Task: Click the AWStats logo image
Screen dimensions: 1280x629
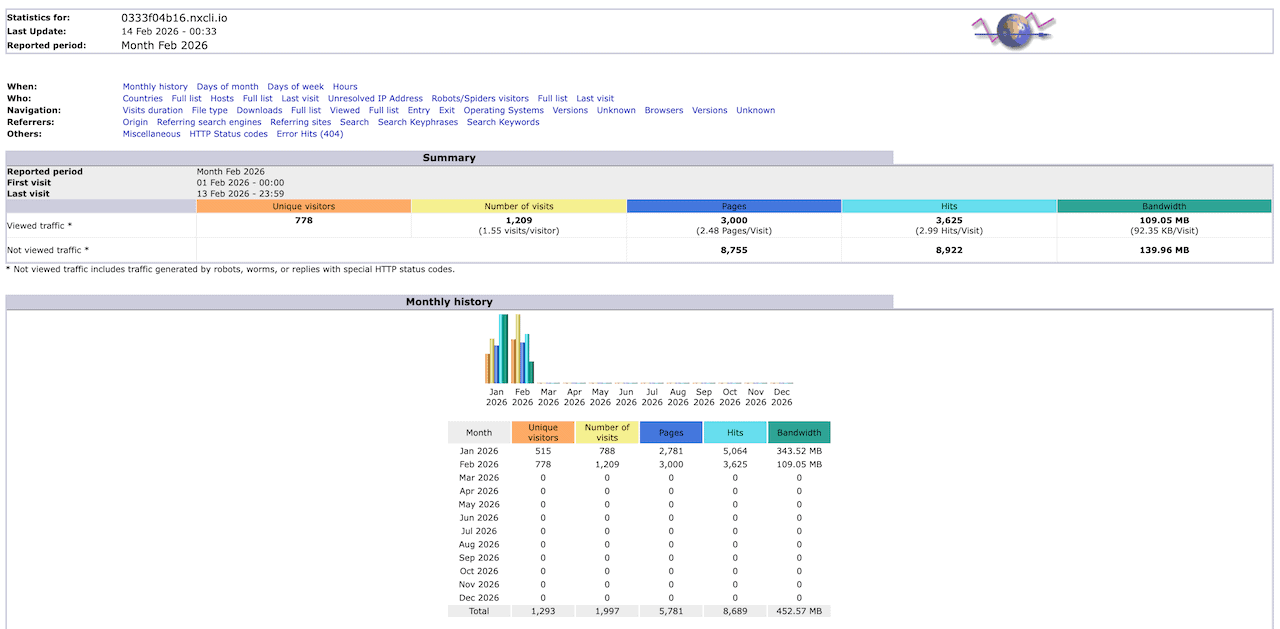Action: point(1011,31)
